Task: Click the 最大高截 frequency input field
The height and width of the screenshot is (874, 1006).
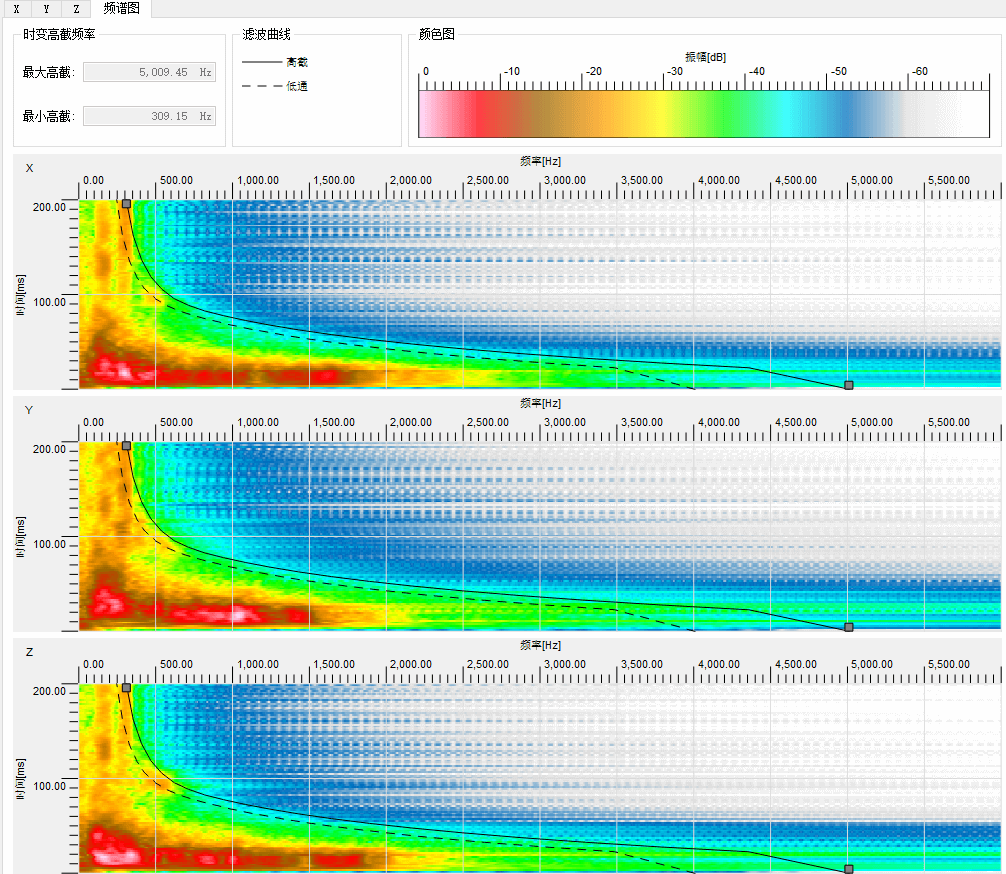Action: [149, 72]
